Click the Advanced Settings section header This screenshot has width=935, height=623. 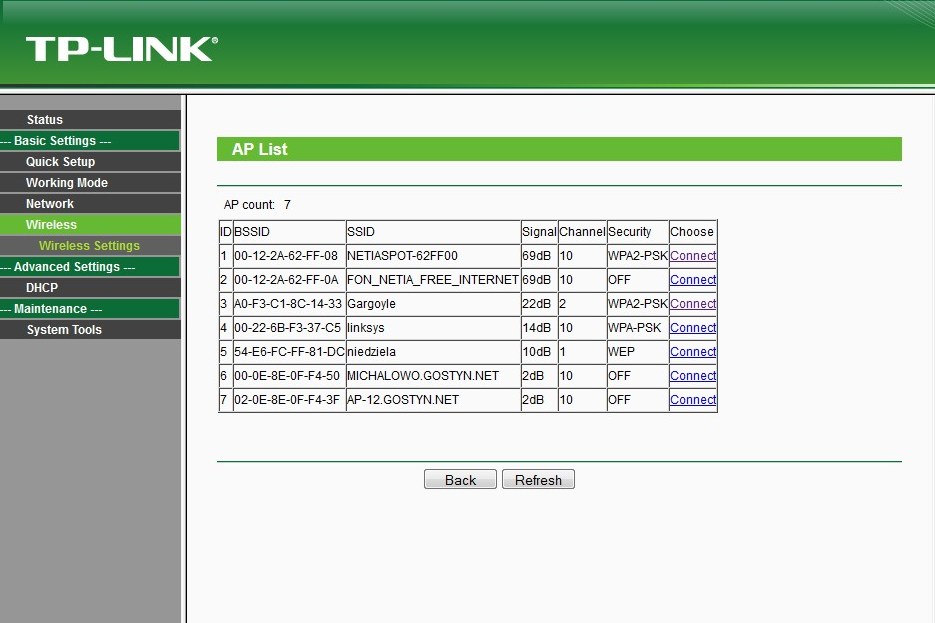click(74, 267)
